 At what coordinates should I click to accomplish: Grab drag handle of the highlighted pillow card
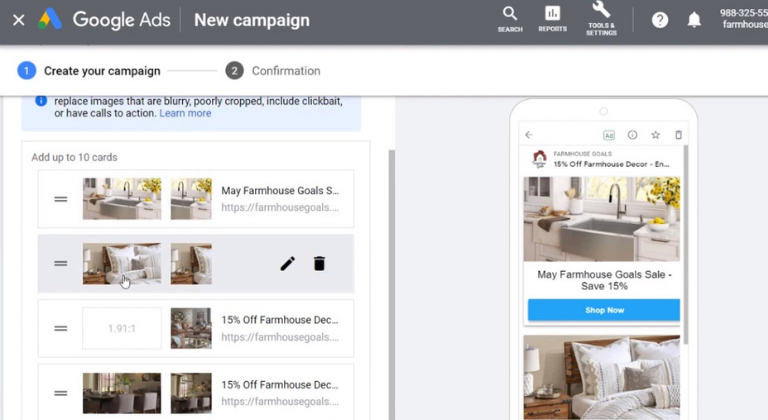coord(61,264)
